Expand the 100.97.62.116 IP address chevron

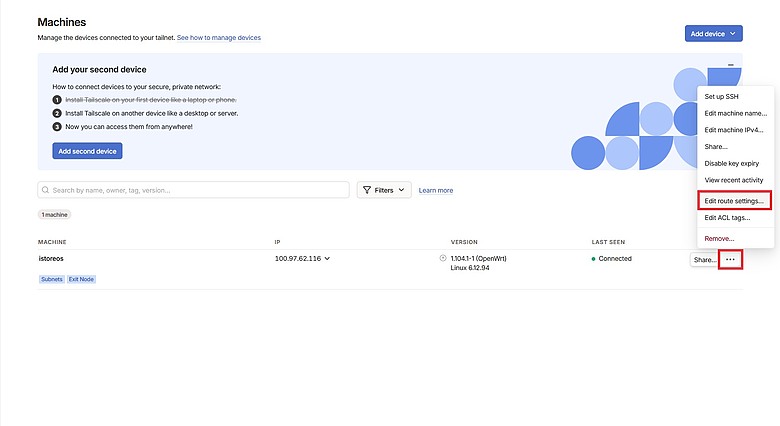click(327, 258)
